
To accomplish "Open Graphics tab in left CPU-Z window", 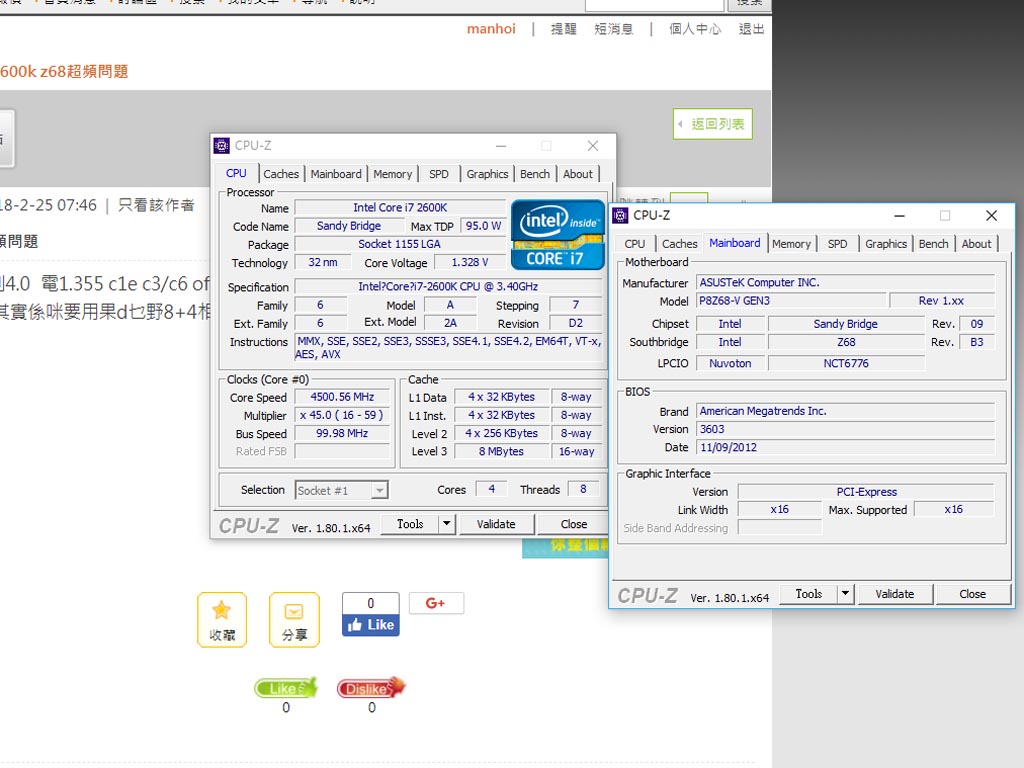I will click(487, 174).
